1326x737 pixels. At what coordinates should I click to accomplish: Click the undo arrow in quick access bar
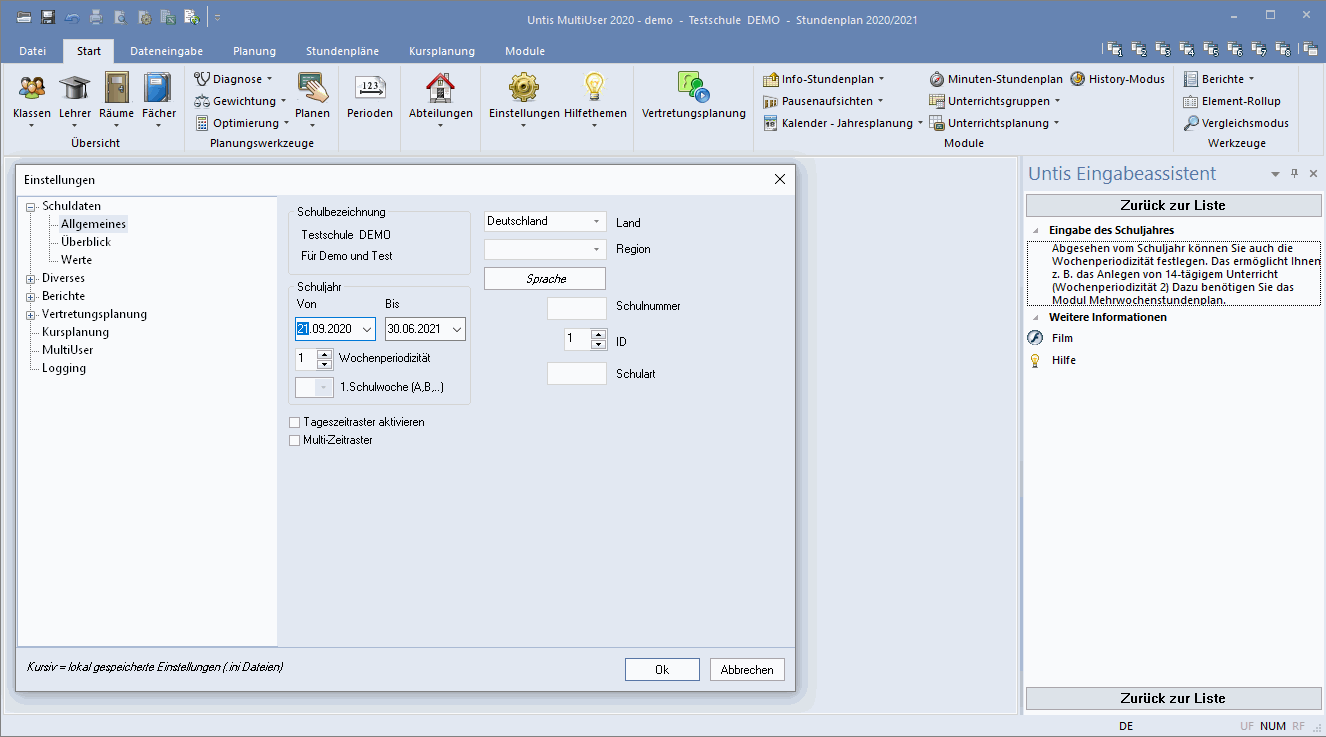click(x=72, y=17)
